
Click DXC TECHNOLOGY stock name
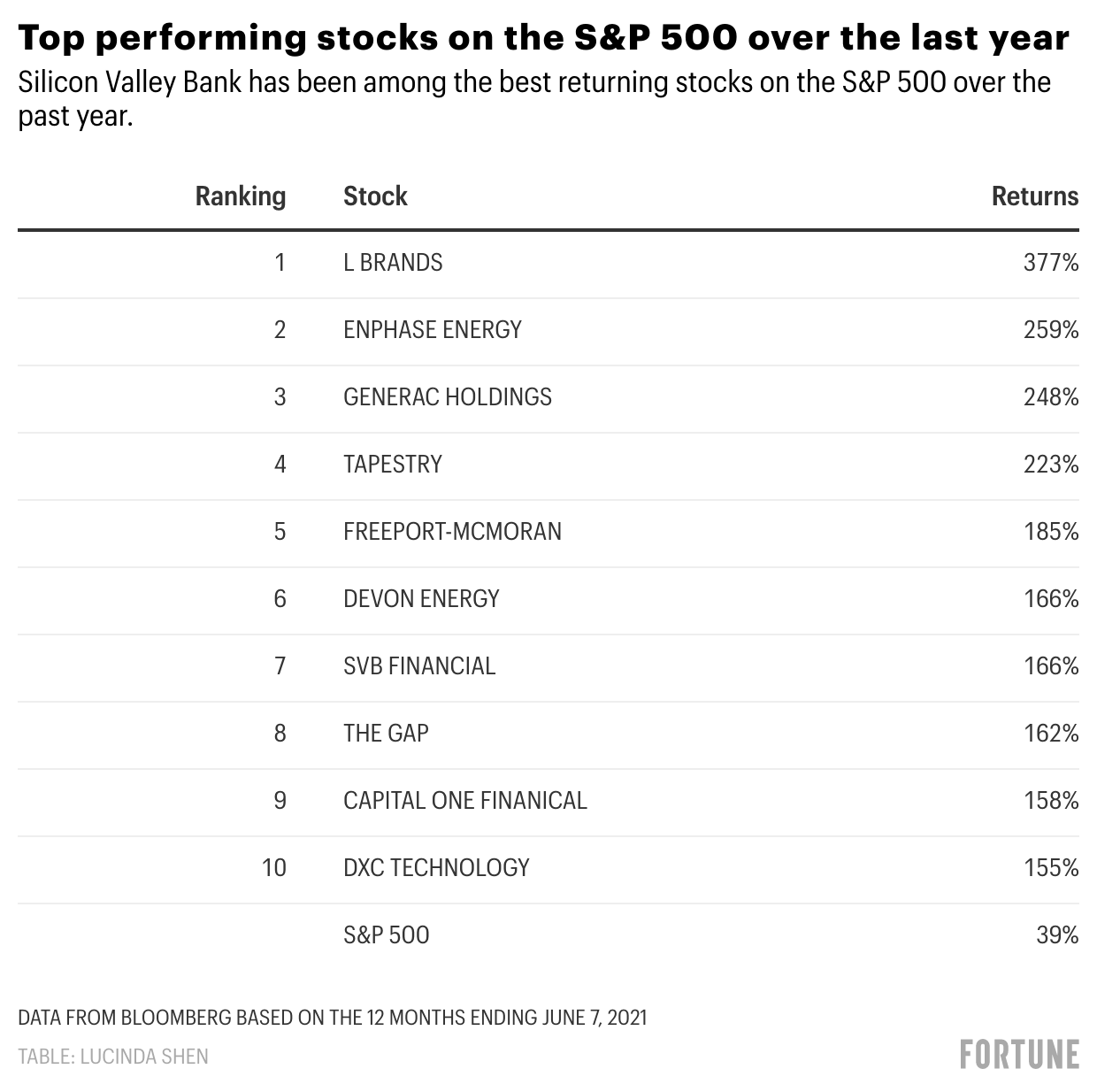[x=436, y=868]
